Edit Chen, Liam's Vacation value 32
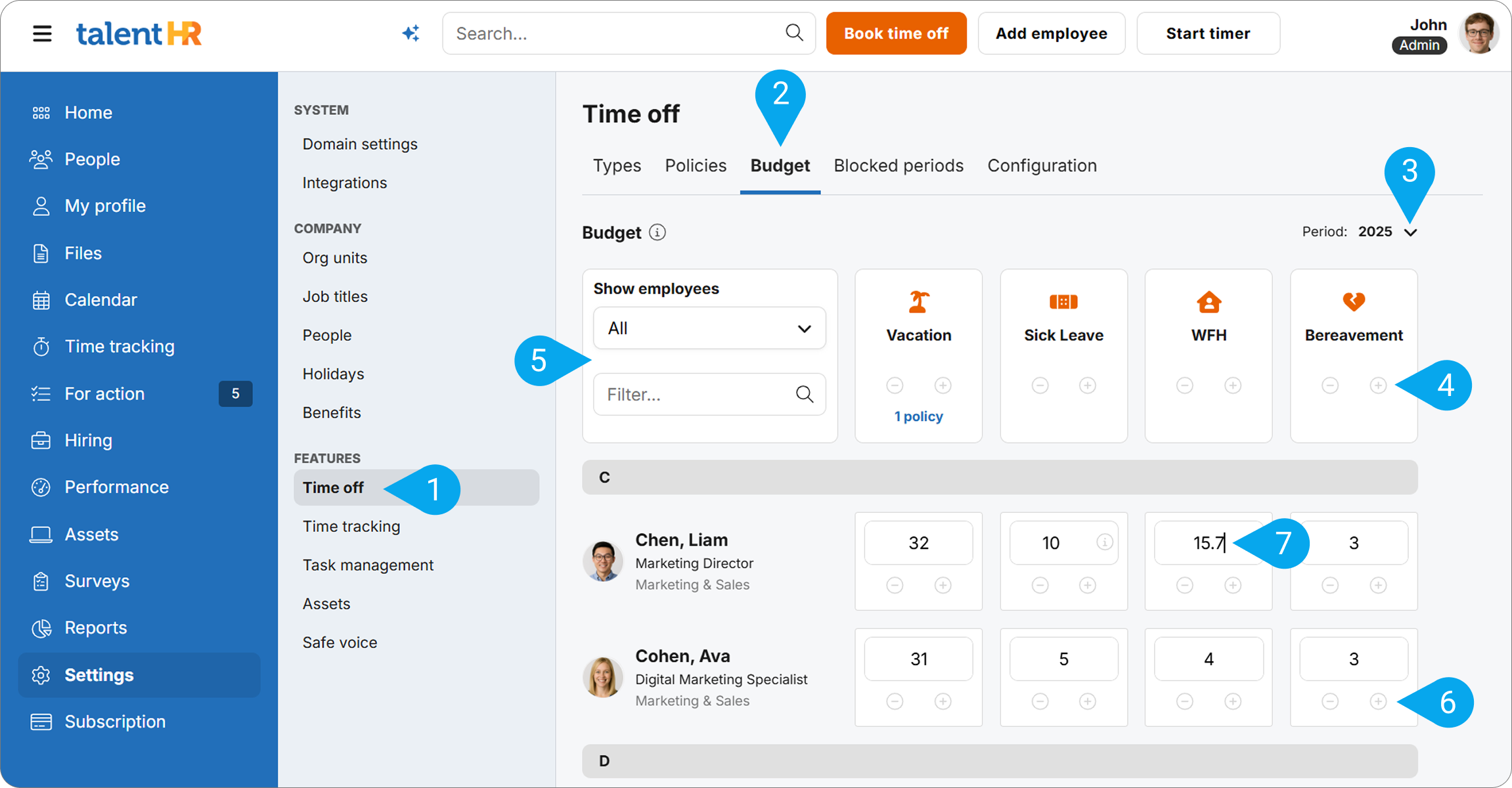 point(918,542)
